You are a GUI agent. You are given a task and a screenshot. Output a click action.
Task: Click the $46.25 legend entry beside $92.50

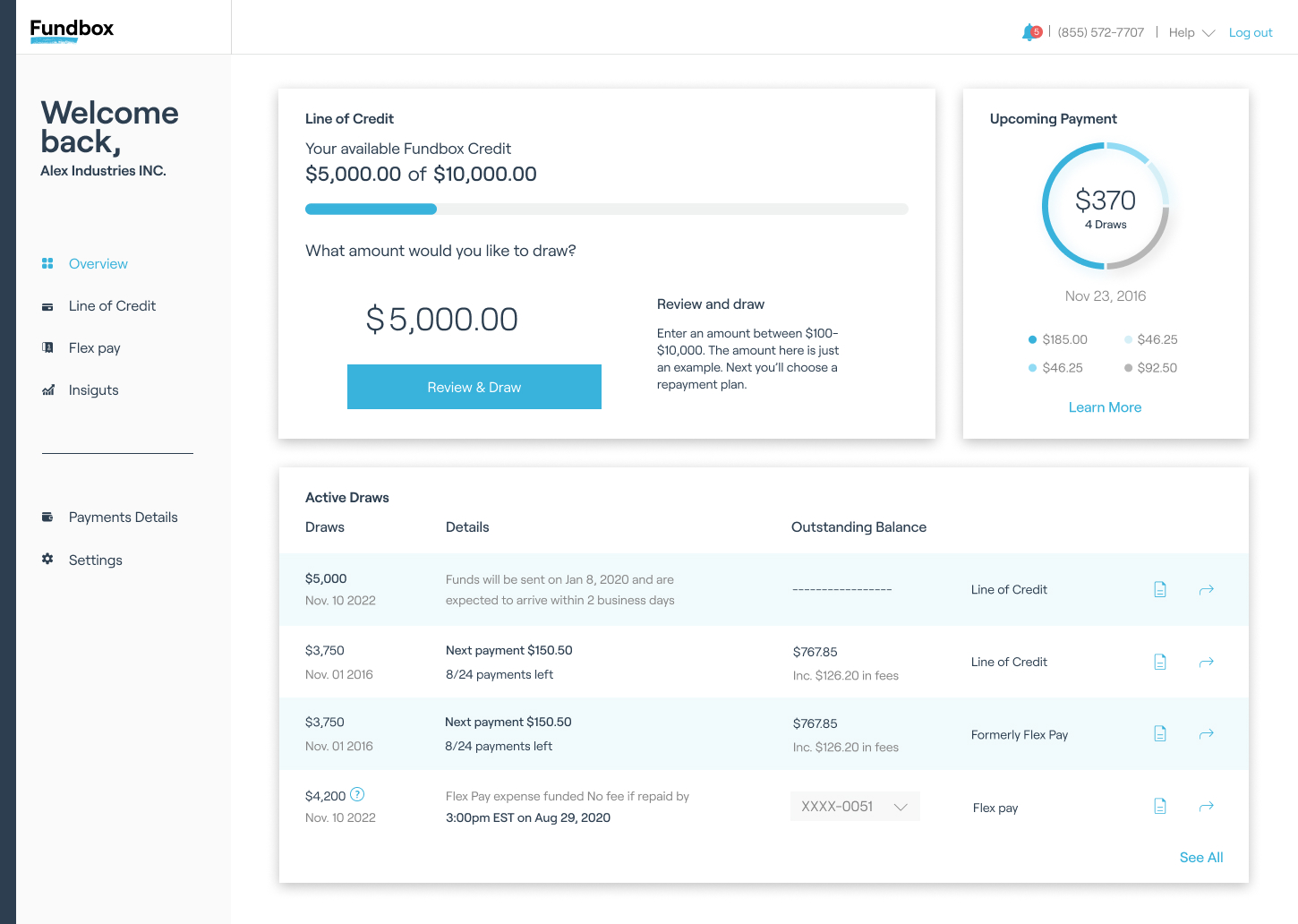[x=1056, y=368]
